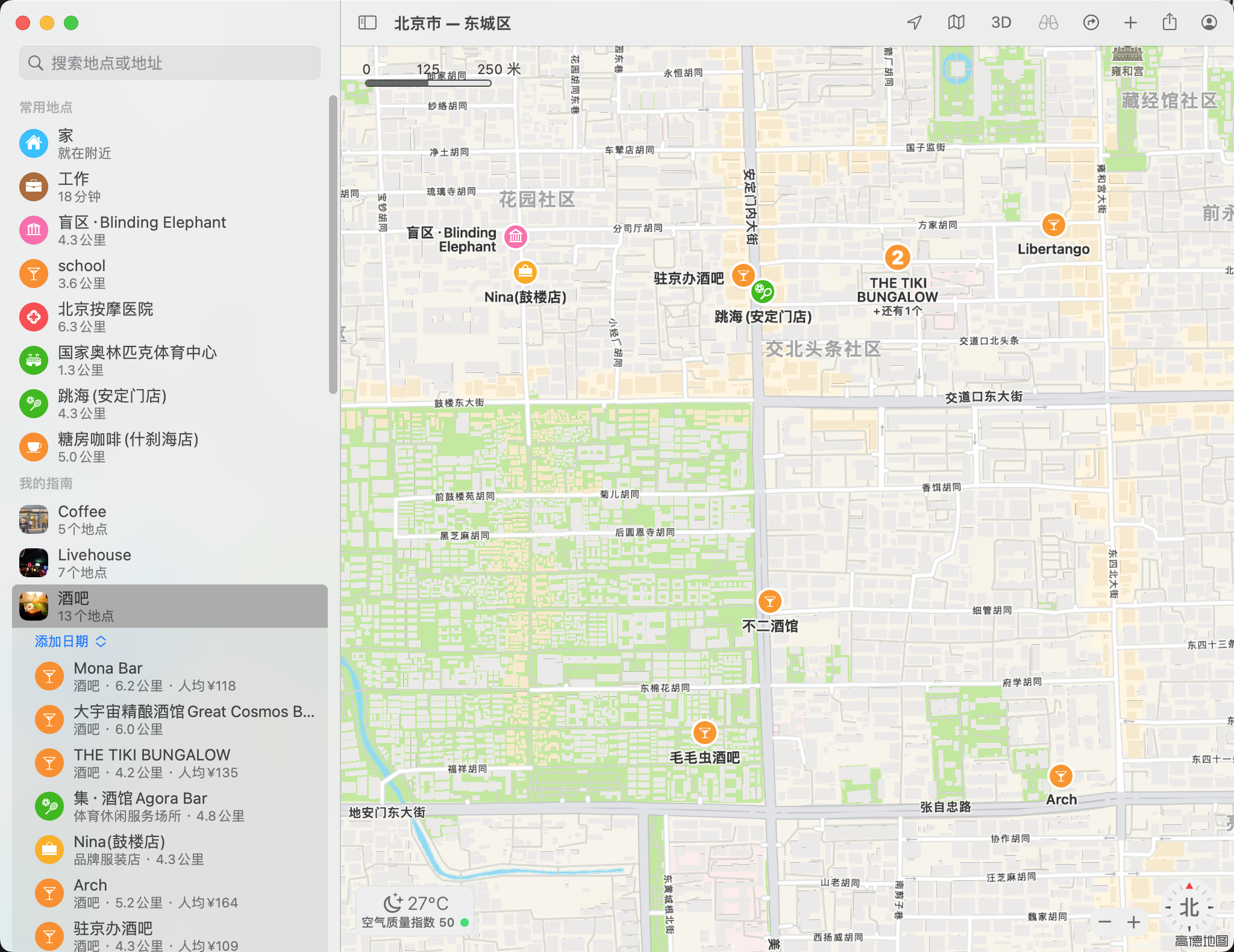Zoom out with the minus button

1104,922
